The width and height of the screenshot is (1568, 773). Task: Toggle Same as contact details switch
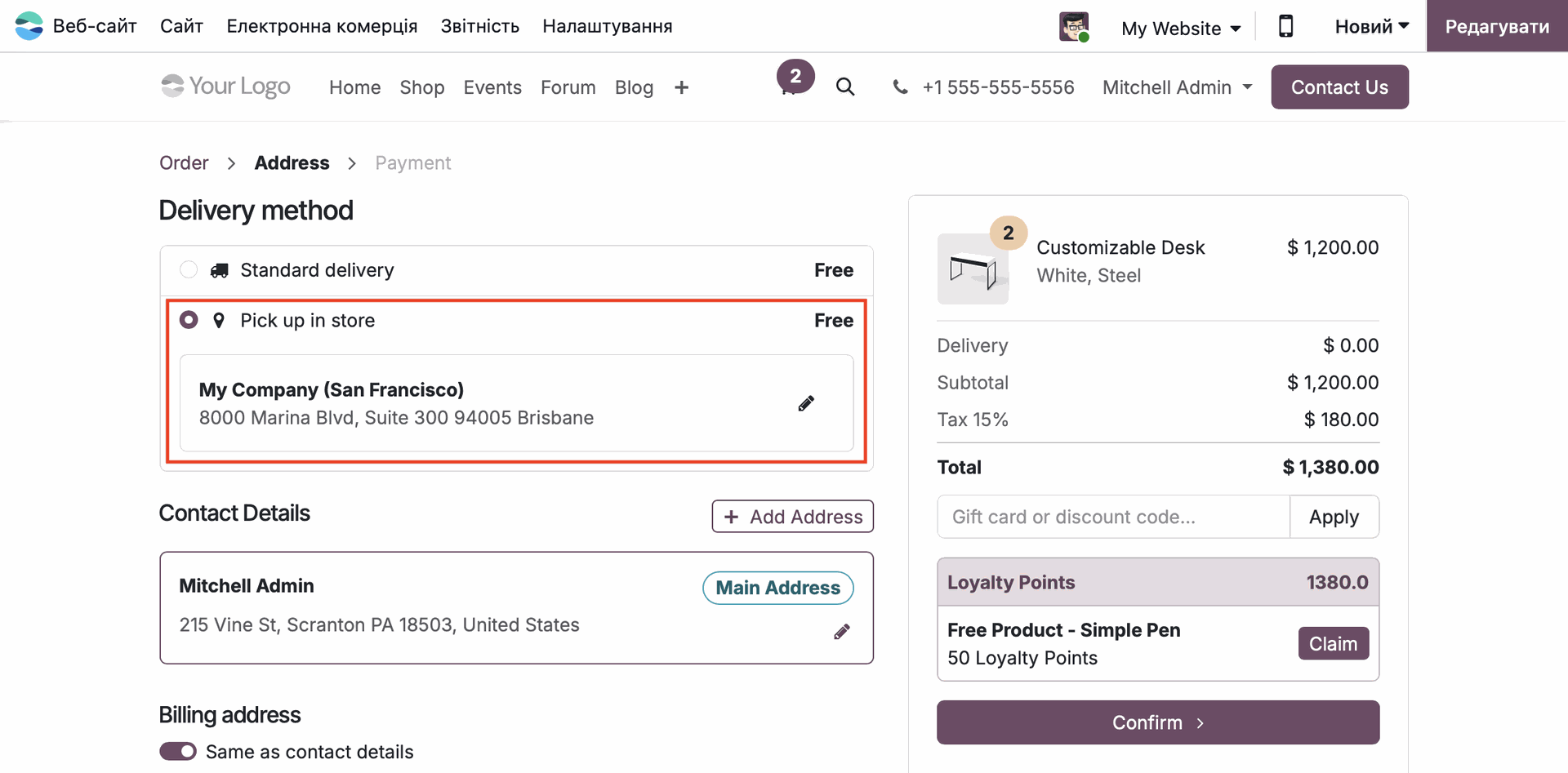[x=178, y=751]
